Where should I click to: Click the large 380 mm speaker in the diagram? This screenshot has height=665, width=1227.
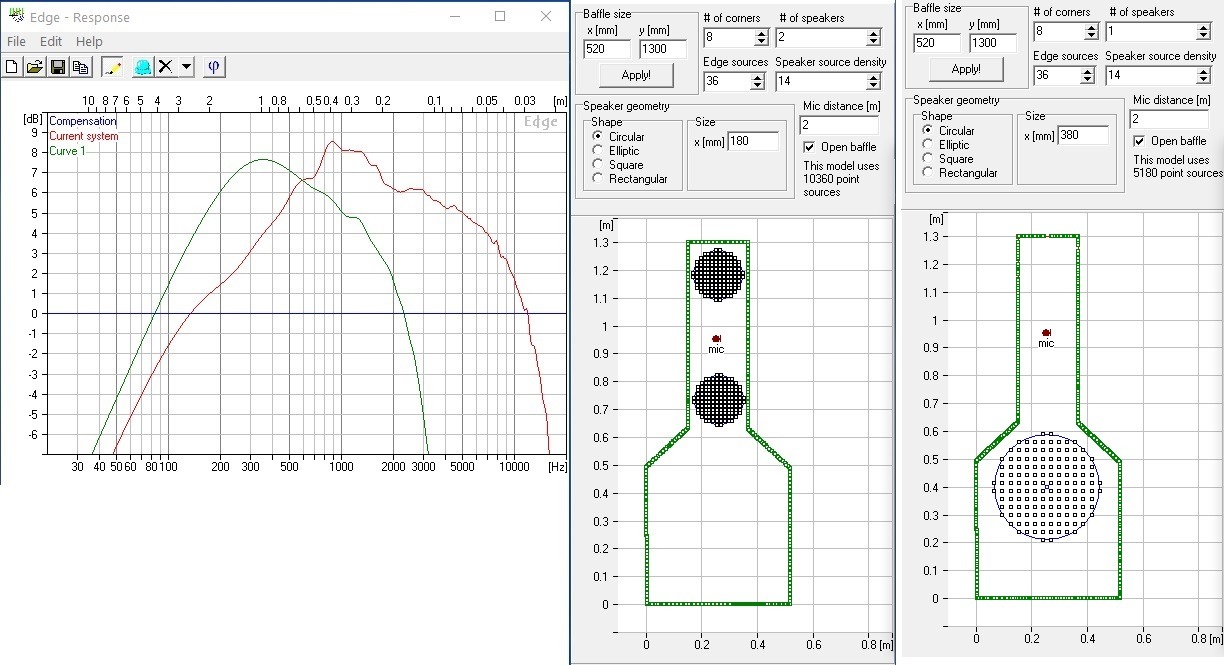[x=1047, y=487]
